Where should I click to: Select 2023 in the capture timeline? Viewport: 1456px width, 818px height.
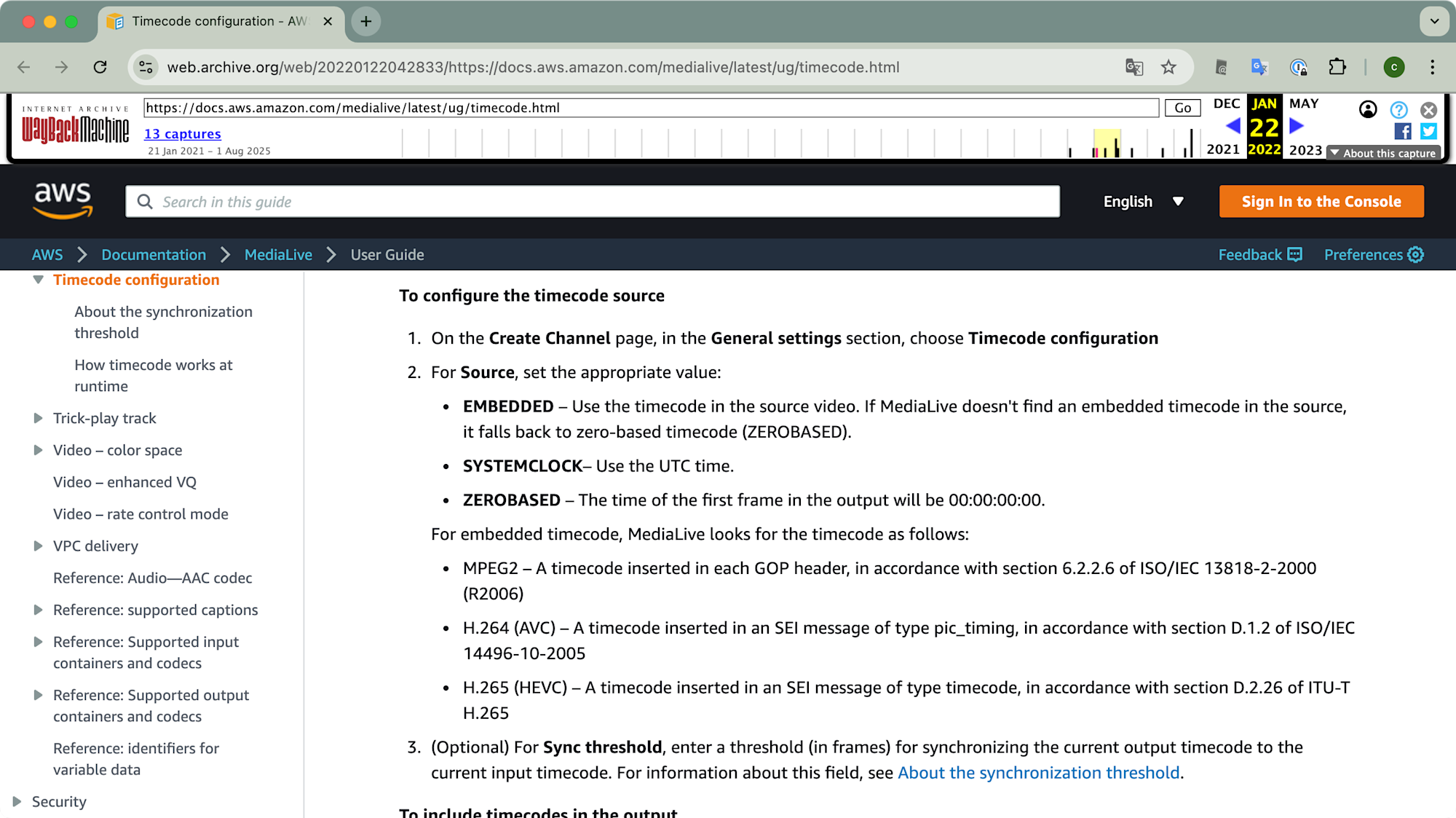pos(1305,150)
